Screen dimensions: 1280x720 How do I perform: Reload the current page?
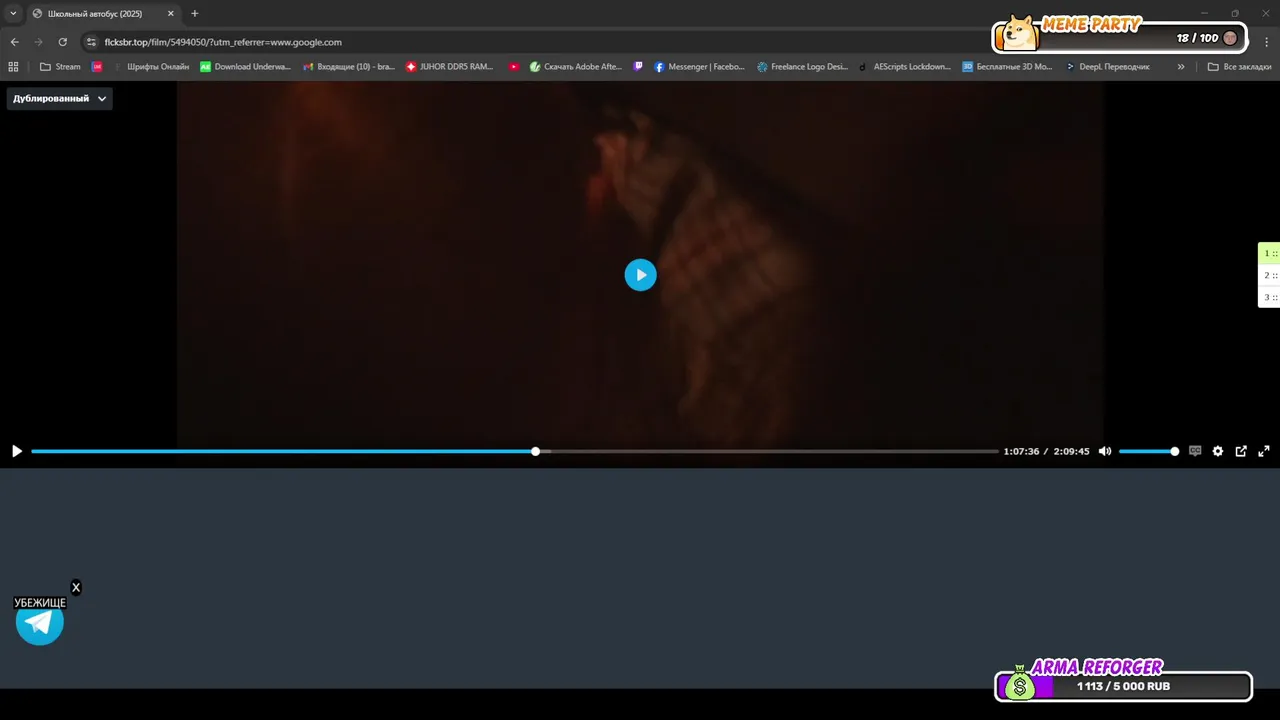(x=62, y=42)
